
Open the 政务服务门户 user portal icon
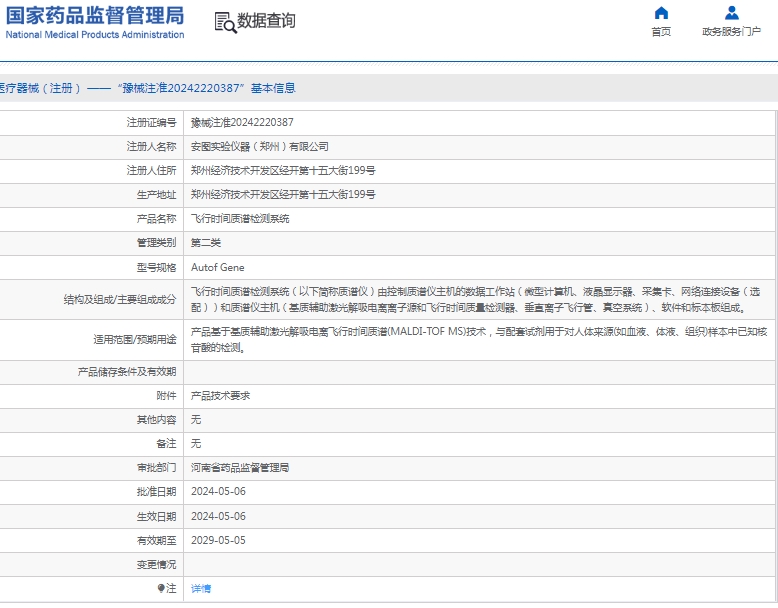click(x=731, y=13)
